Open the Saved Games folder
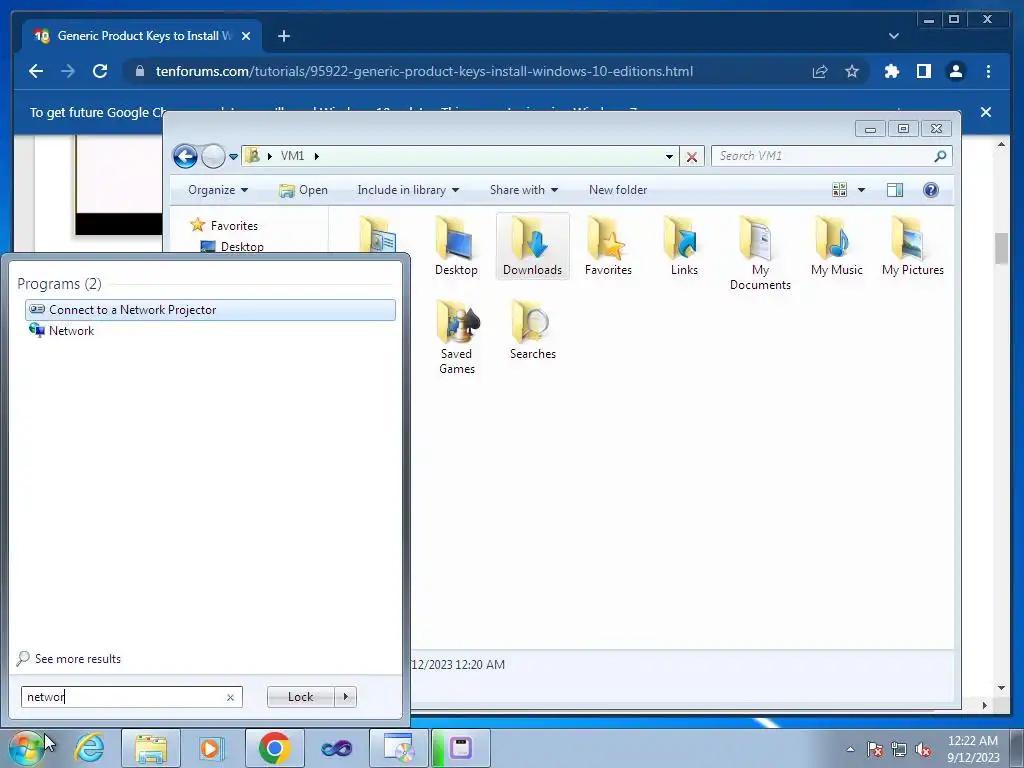The height and width of the screenshot is (768, 1024). (456, 337)
